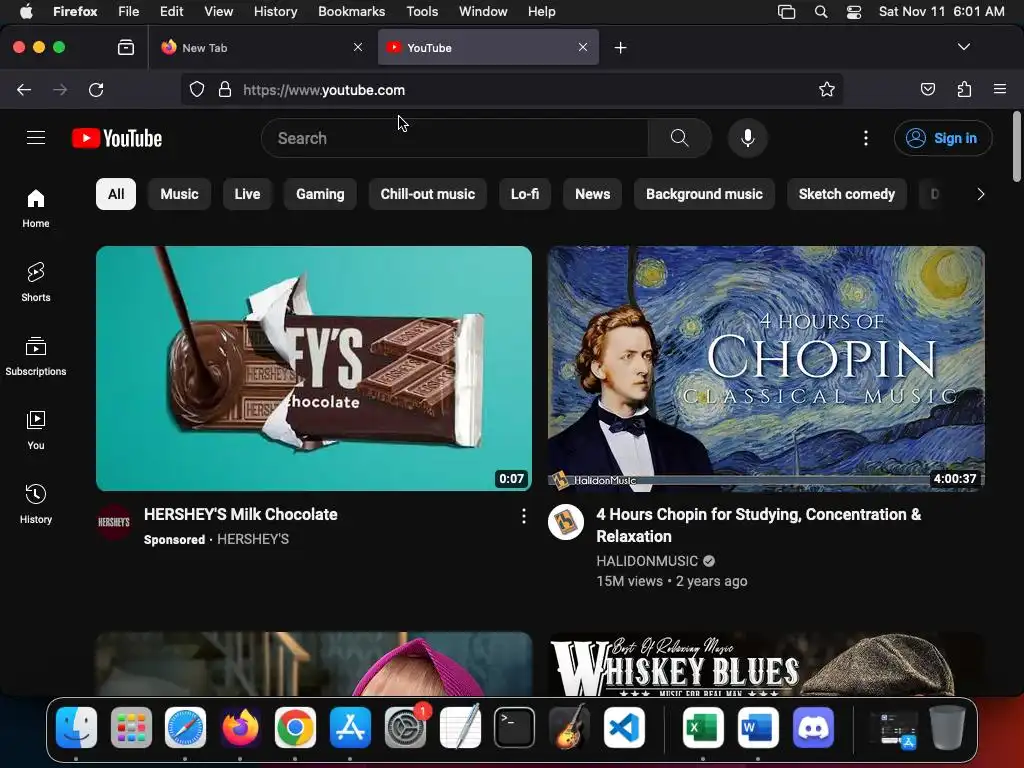Screen dimensions: 1024x768
Task: Open Subscriptions in the sidebar
Action: 36,356
